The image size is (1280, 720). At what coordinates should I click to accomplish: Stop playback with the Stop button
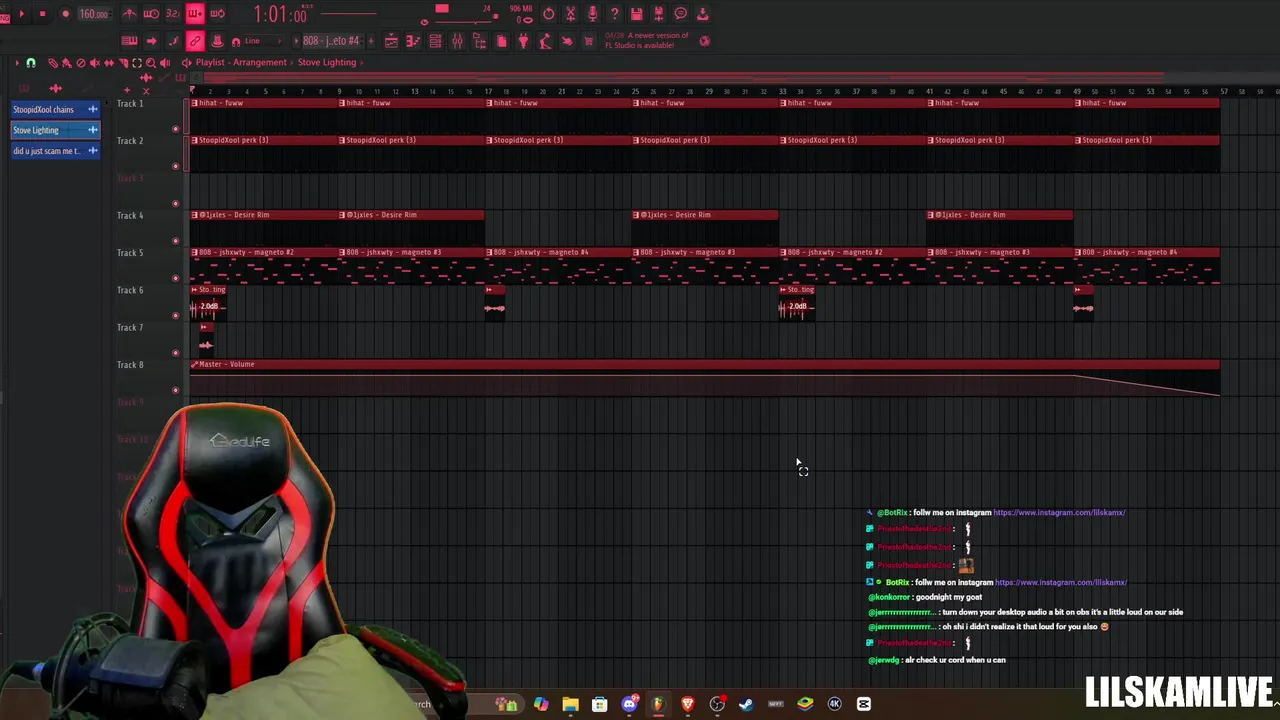point(42,14)
